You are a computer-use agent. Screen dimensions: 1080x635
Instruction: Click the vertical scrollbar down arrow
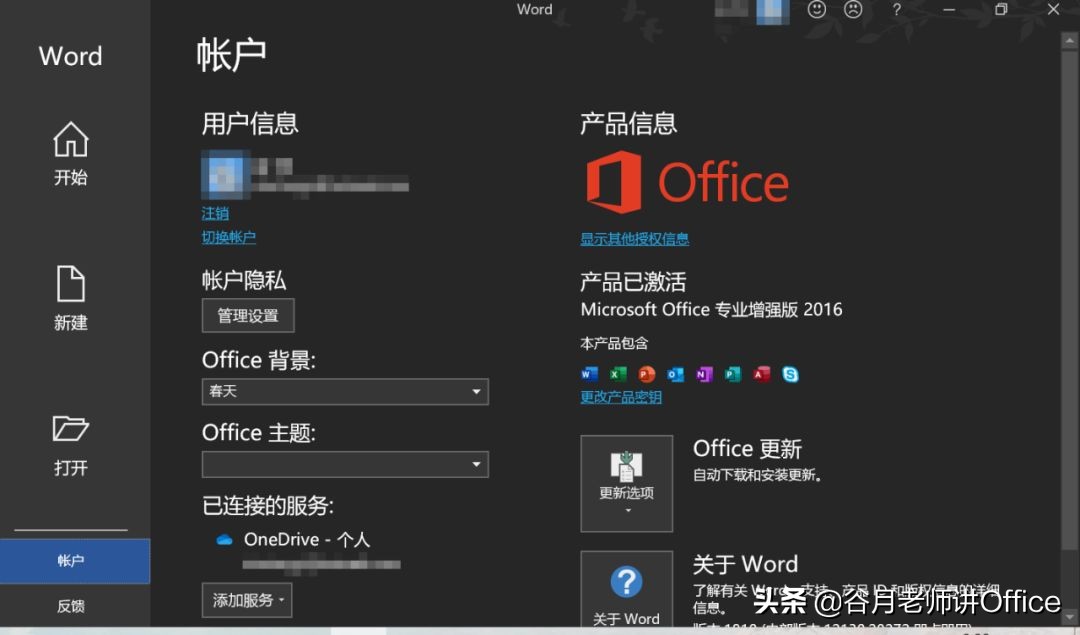(1070, 616)
